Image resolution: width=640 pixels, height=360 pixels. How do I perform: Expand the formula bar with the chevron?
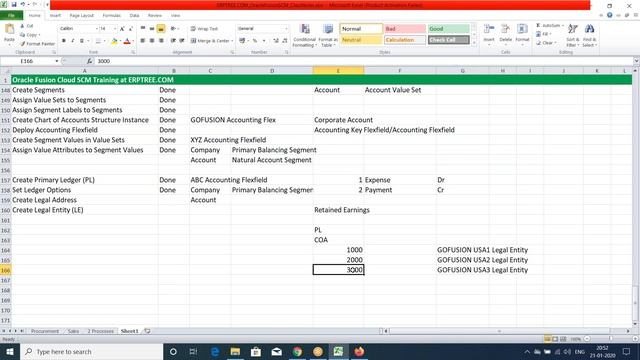636,61
